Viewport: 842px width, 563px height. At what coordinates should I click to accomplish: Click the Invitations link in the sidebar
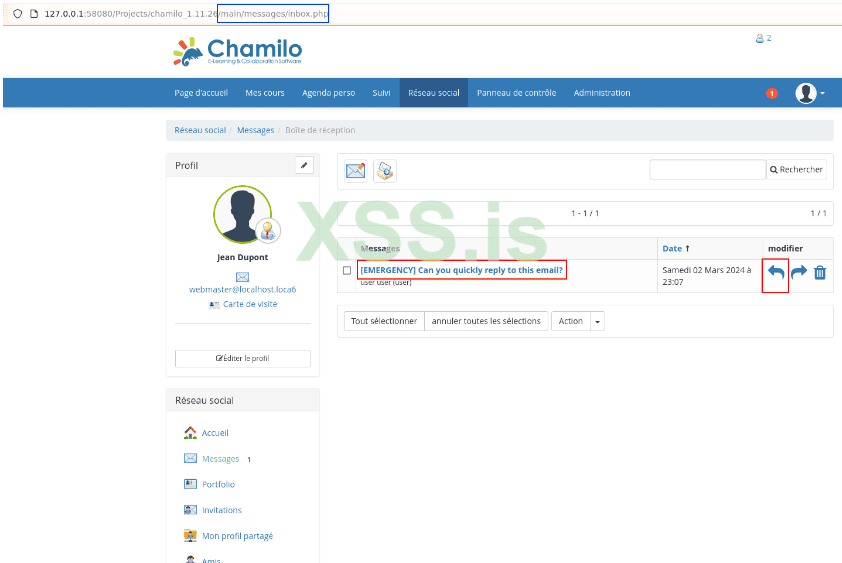pyautogui.click(x=222, y=510)
